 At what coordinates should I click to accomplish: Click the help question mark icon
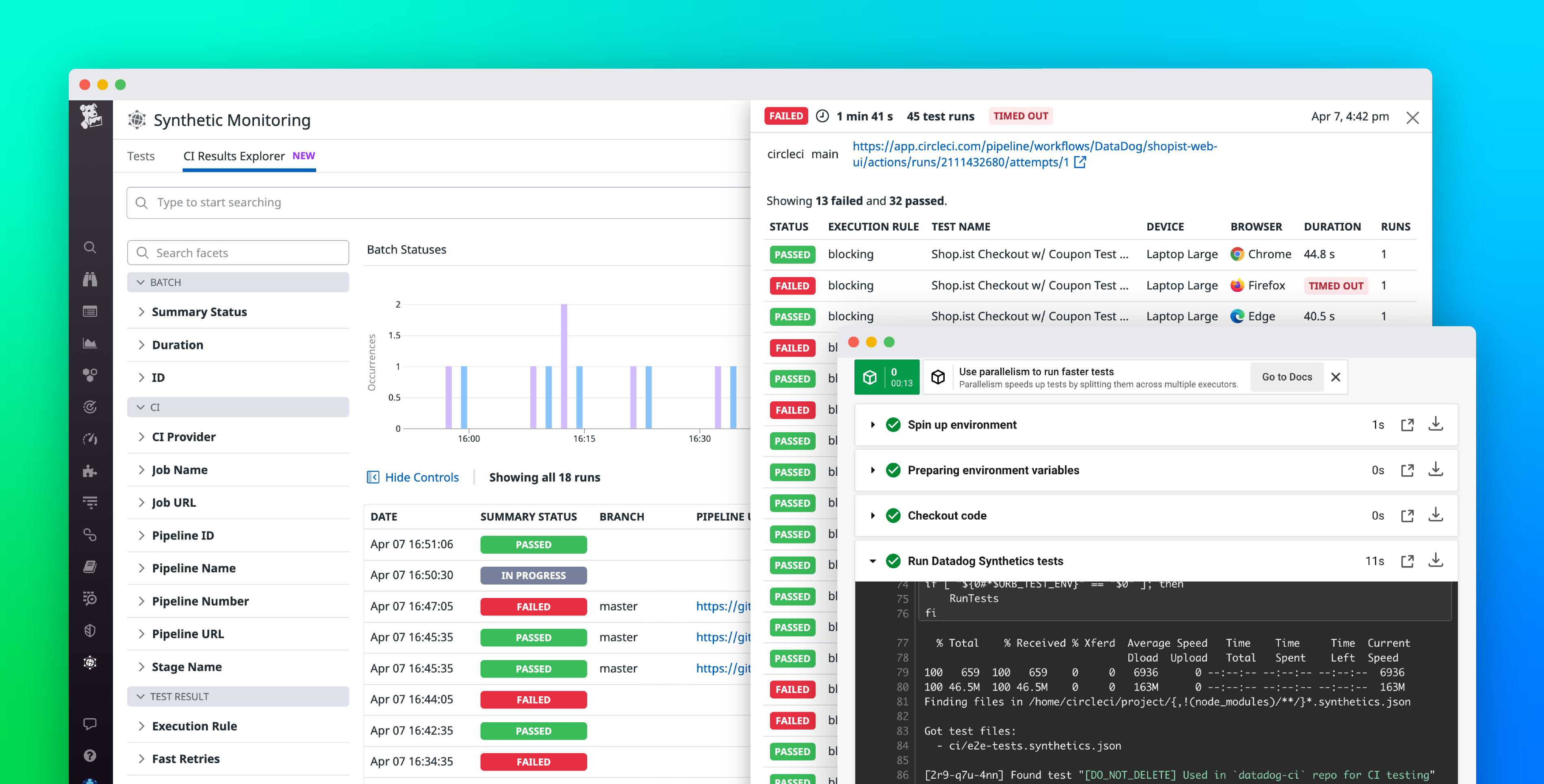[x=90, y=755]
